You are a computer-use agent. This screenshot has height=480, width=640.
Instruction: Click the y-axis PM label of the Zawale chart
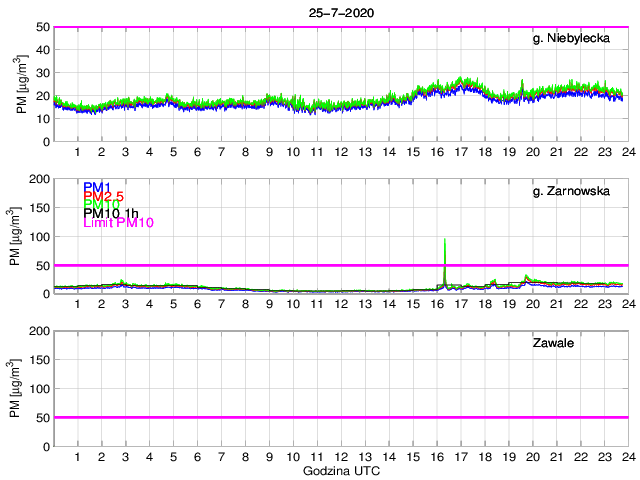[x=22, y=388]
